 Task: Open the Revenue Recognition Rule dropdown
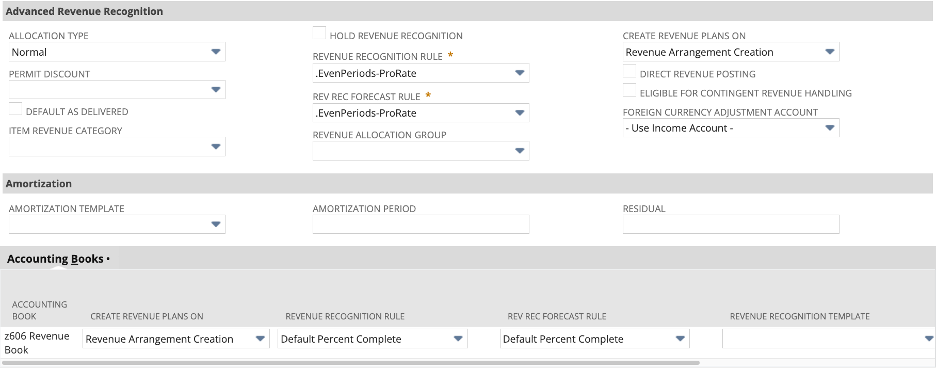click(x=421, y=73)
